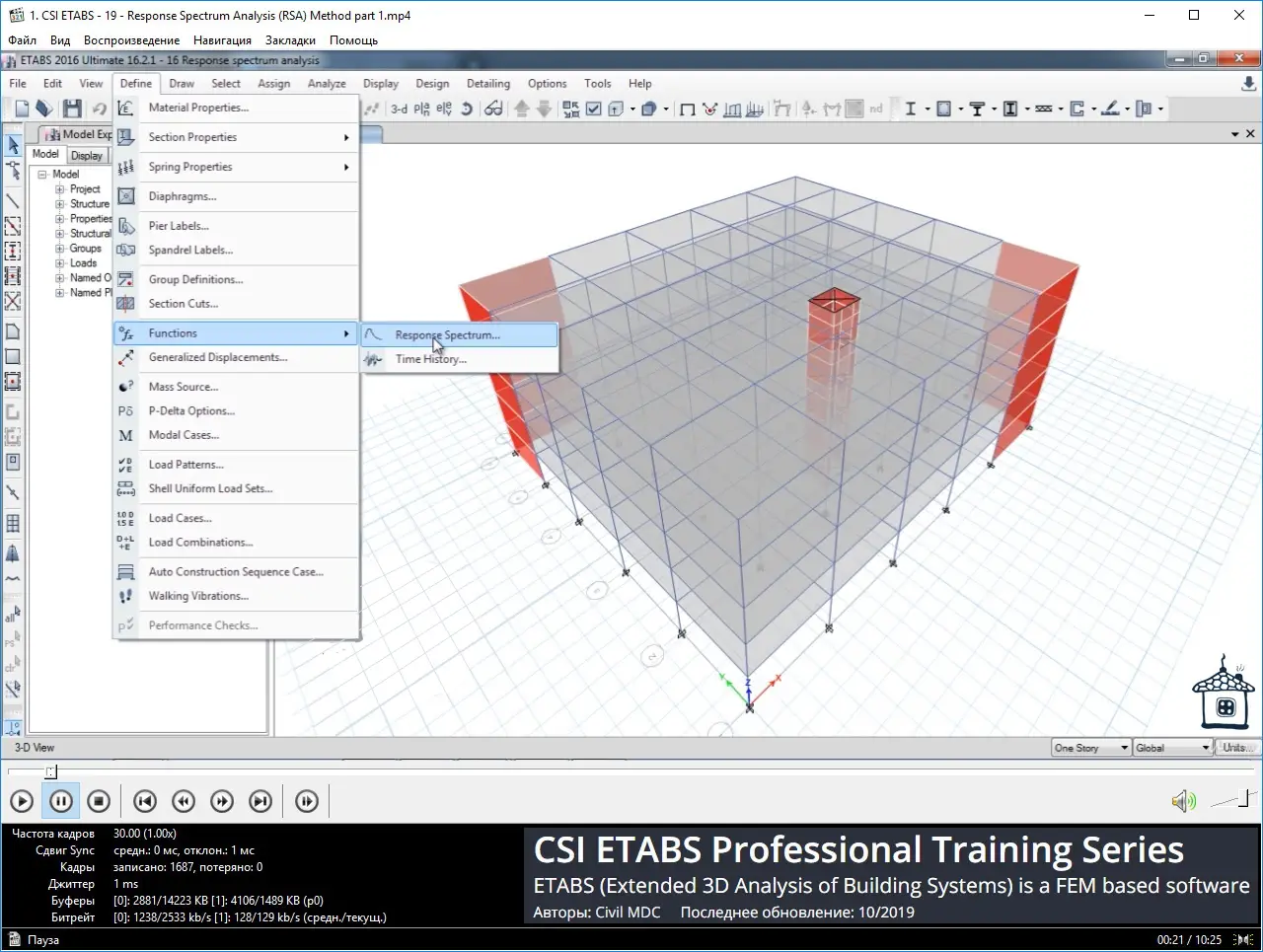Click the frame step button
The height and width of the screenshot is (952, 1263).
pos(307,801)
